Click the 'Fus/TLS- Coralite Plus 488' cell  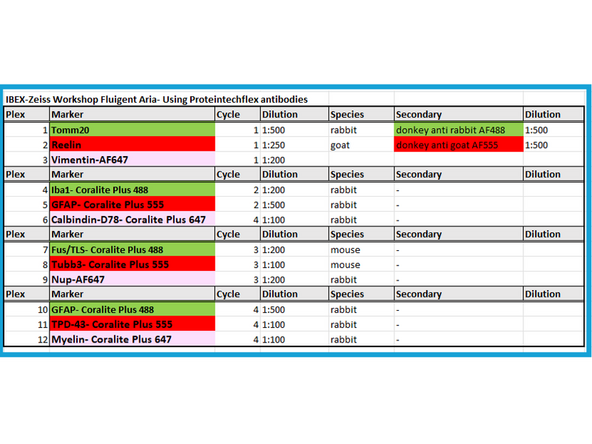(132, 250)
